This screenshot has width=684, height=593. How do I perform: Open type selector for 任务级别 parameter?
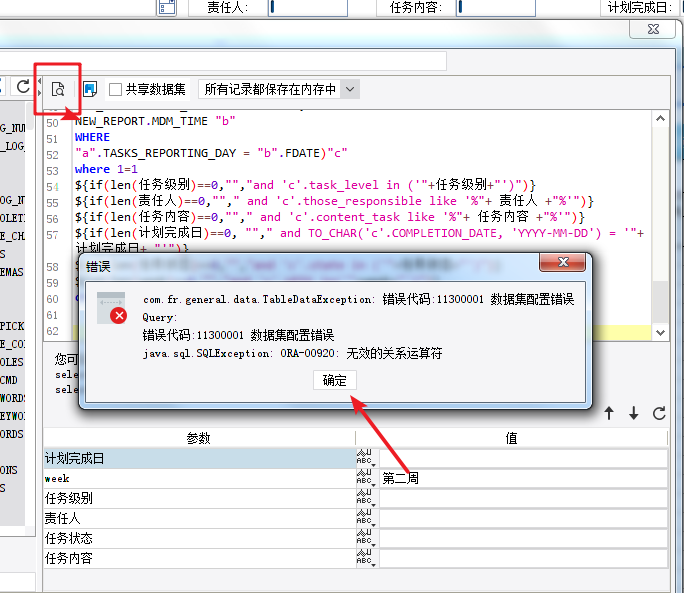tap(366, 498)
